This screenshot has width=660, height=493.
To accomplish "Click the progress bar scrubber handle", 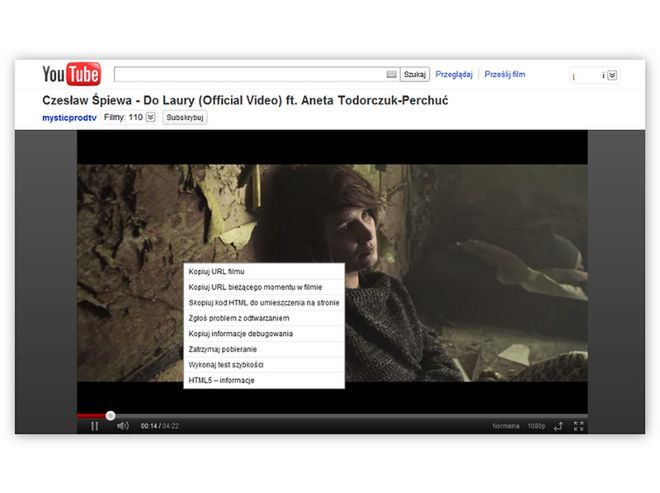I will pyautogui.click(x=110, y=416).
